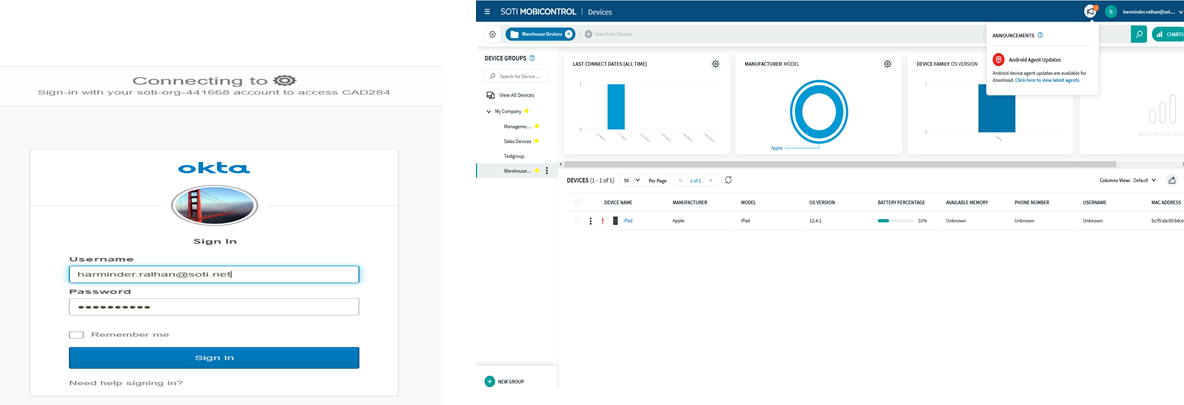Open the Columns View Default dropdown
This screenshot has height=405, width=1184.
(x=1145, y=180)
